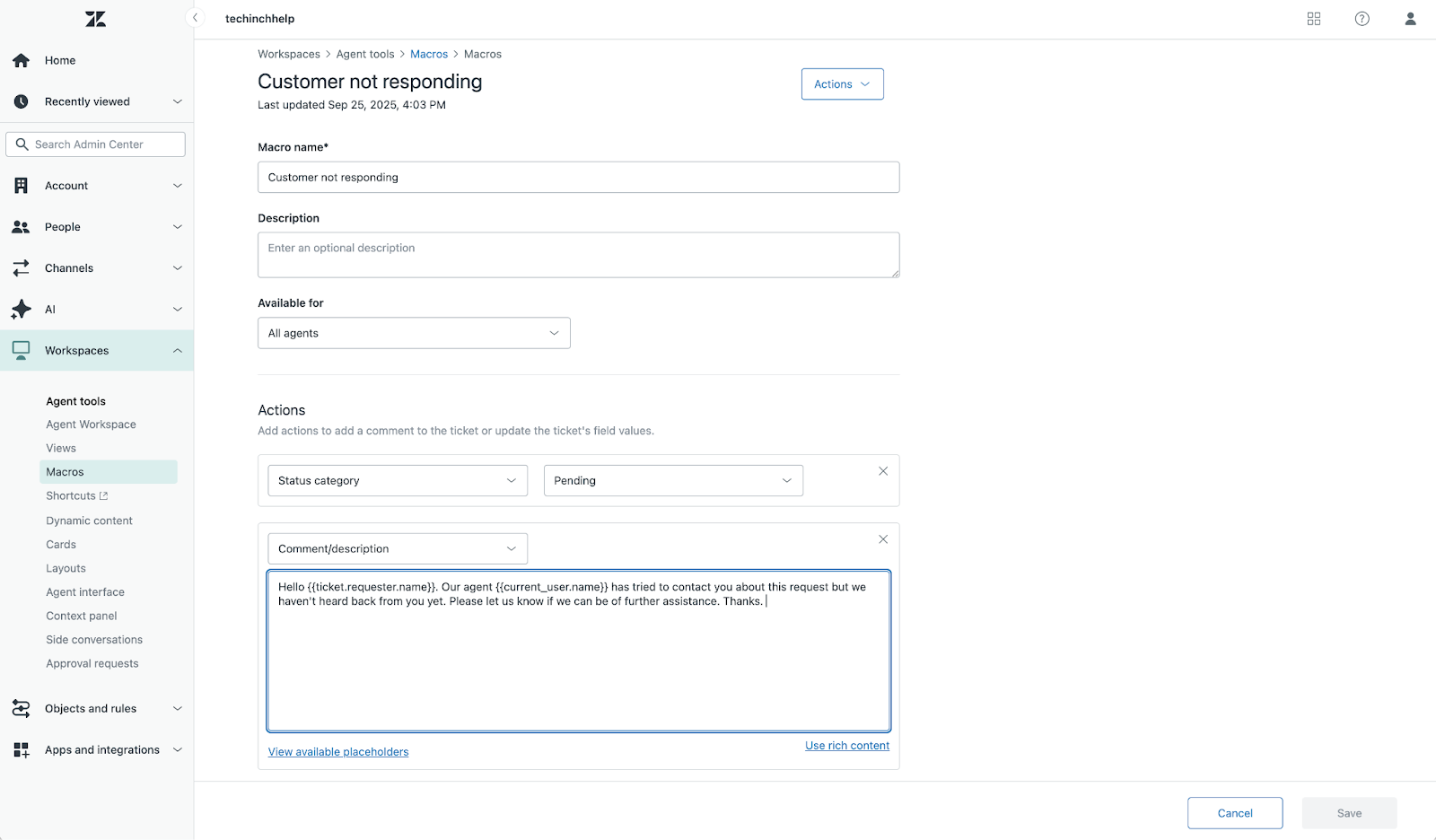This screenshot has width=1436, height=840.
Task: Click the Macro name input field
Action: click(578, 177)
